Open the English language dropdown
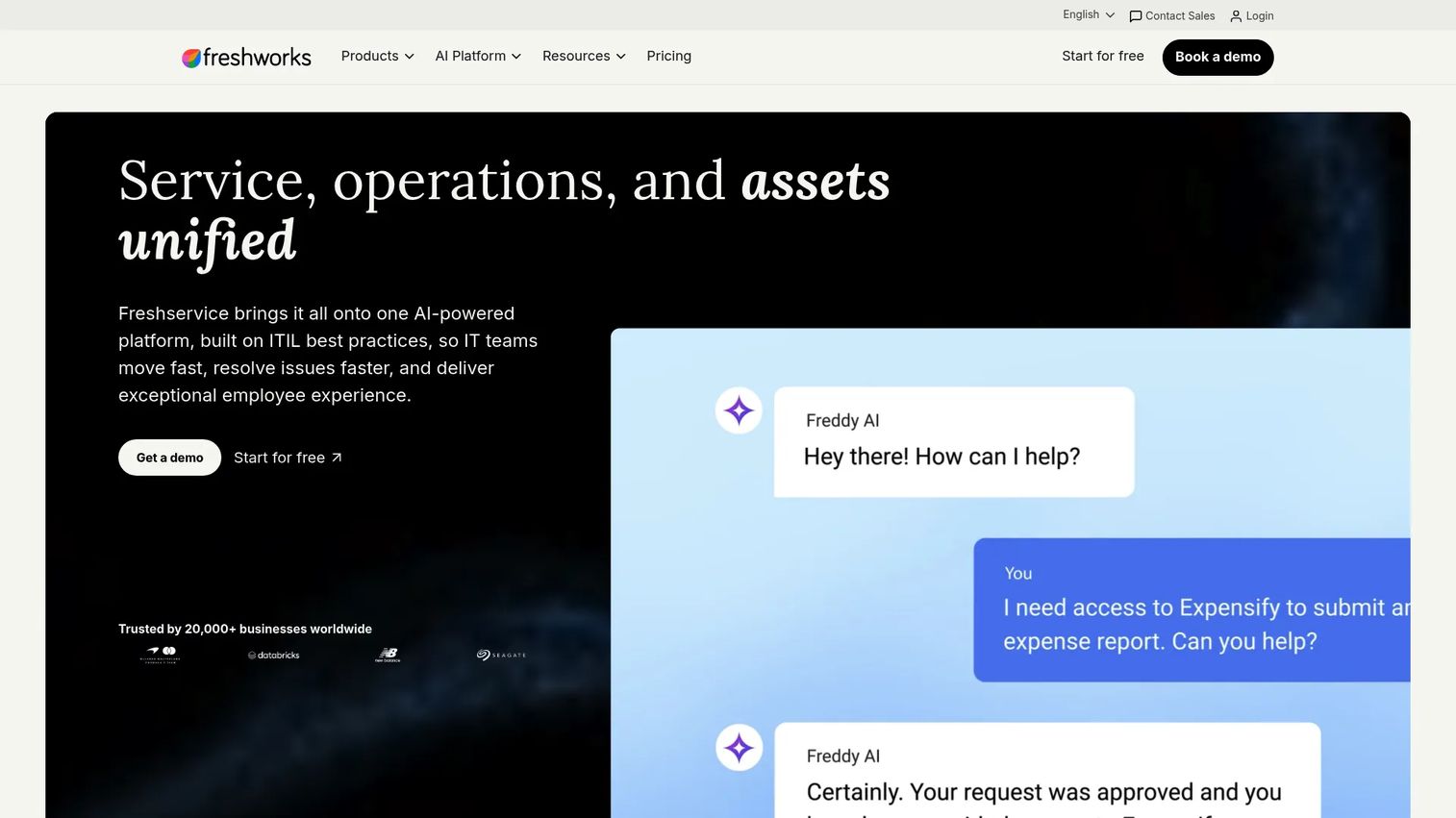 point(1089,14)
